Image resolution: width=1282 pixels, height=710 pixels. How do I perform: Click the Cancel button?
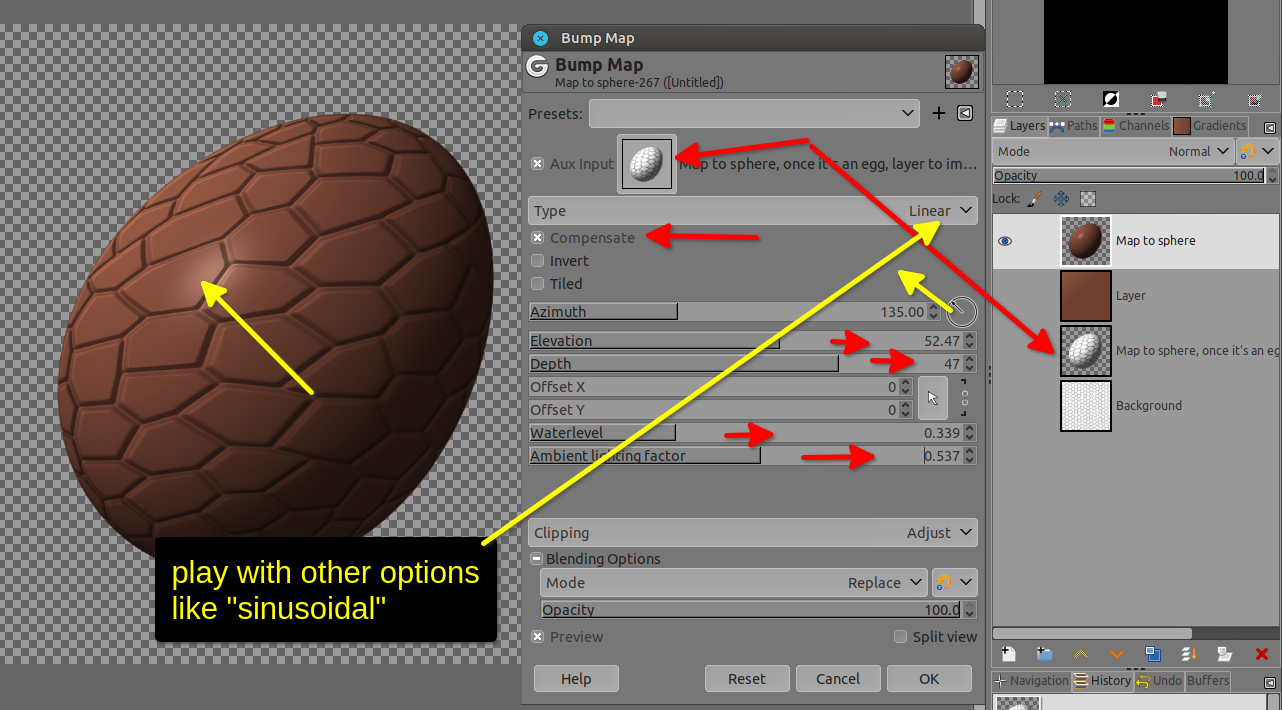point(838,678)
